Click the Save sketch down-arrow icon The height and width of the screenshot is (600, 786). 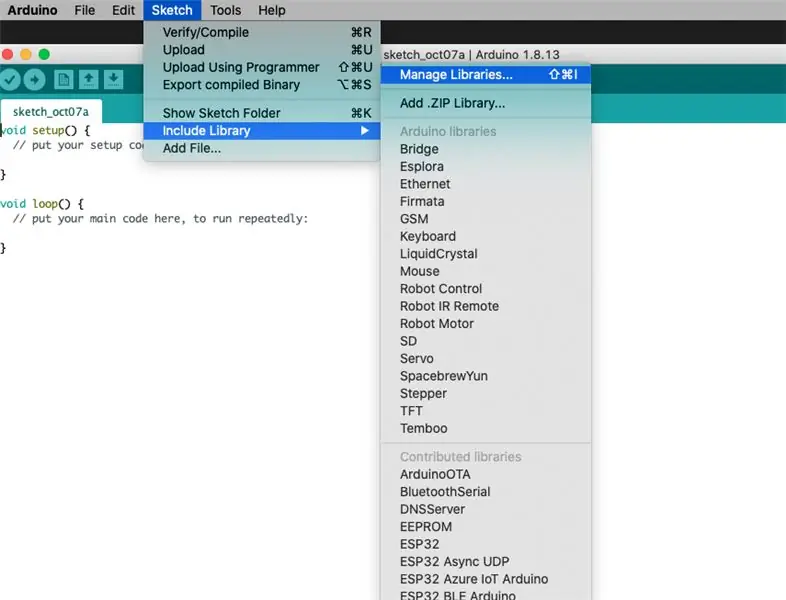(x=114, y=80)
